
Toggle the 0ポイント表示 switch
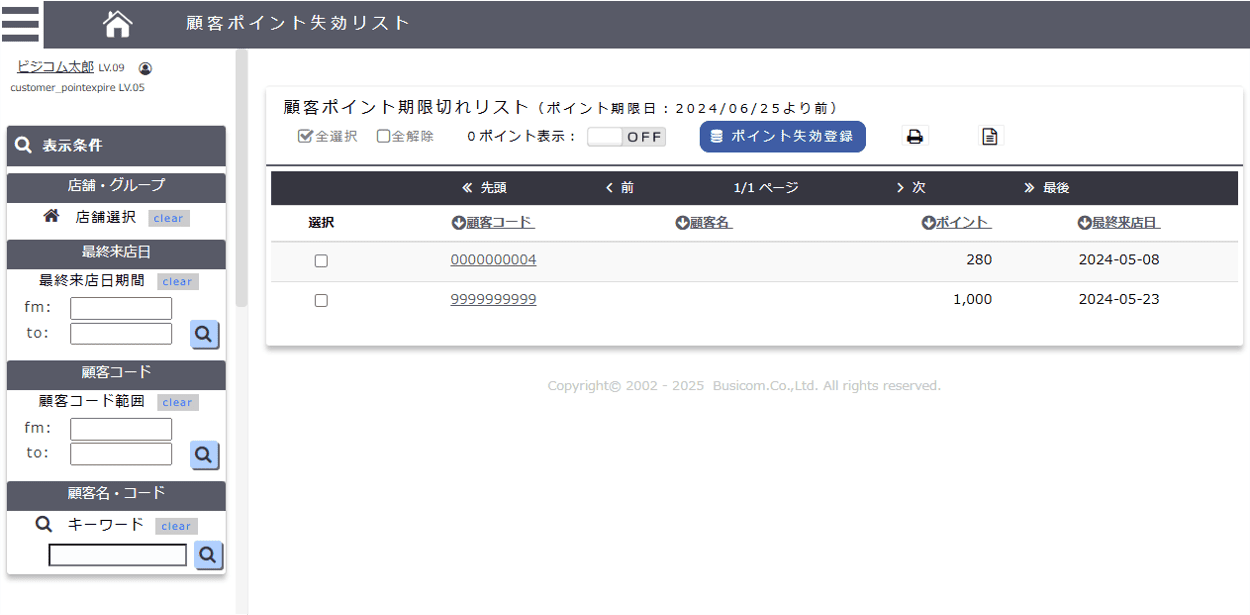point(626,137)
